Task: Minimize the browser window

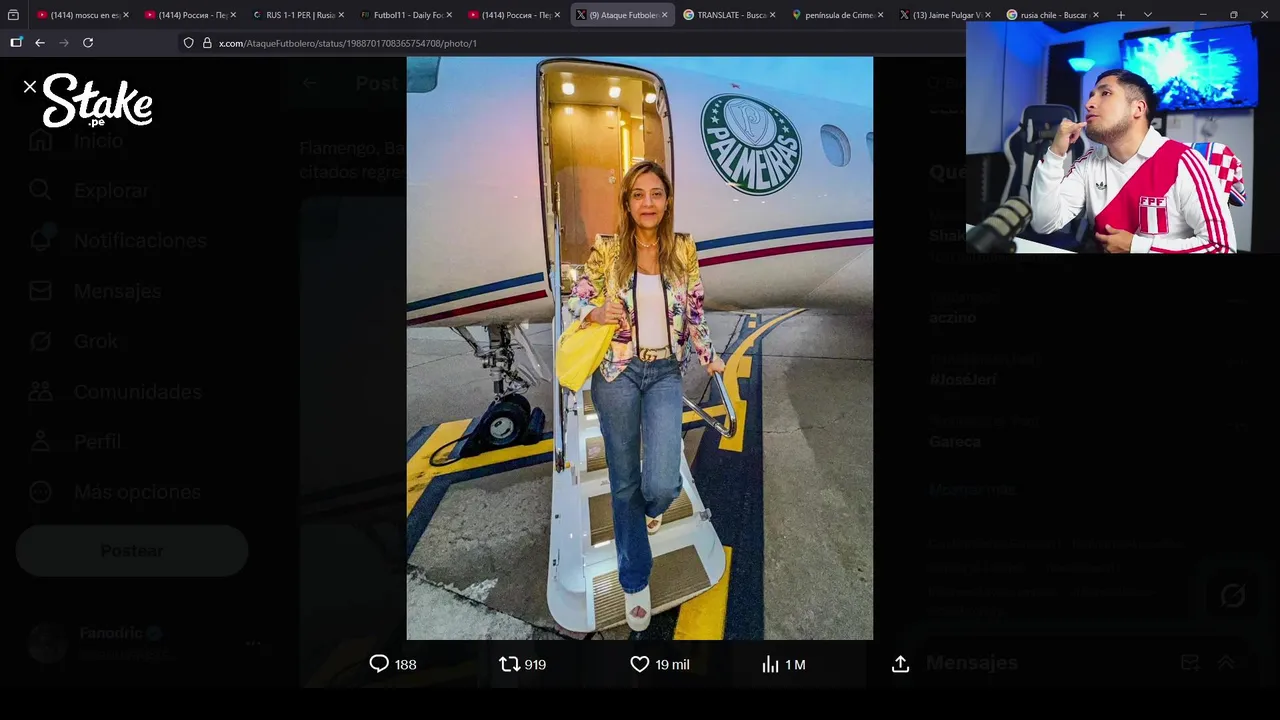Action: (x=1205, y=15)
